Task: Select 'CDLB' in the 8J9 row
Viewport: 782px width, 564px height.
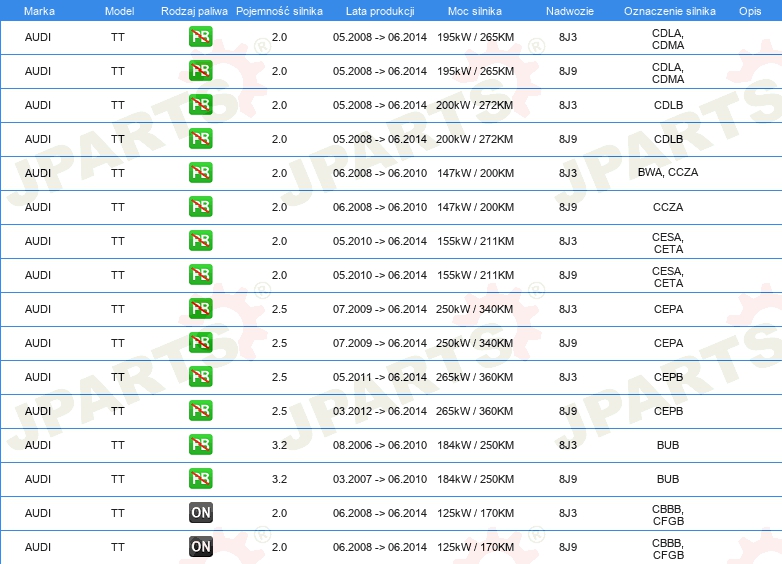Action: coord(668,139)
